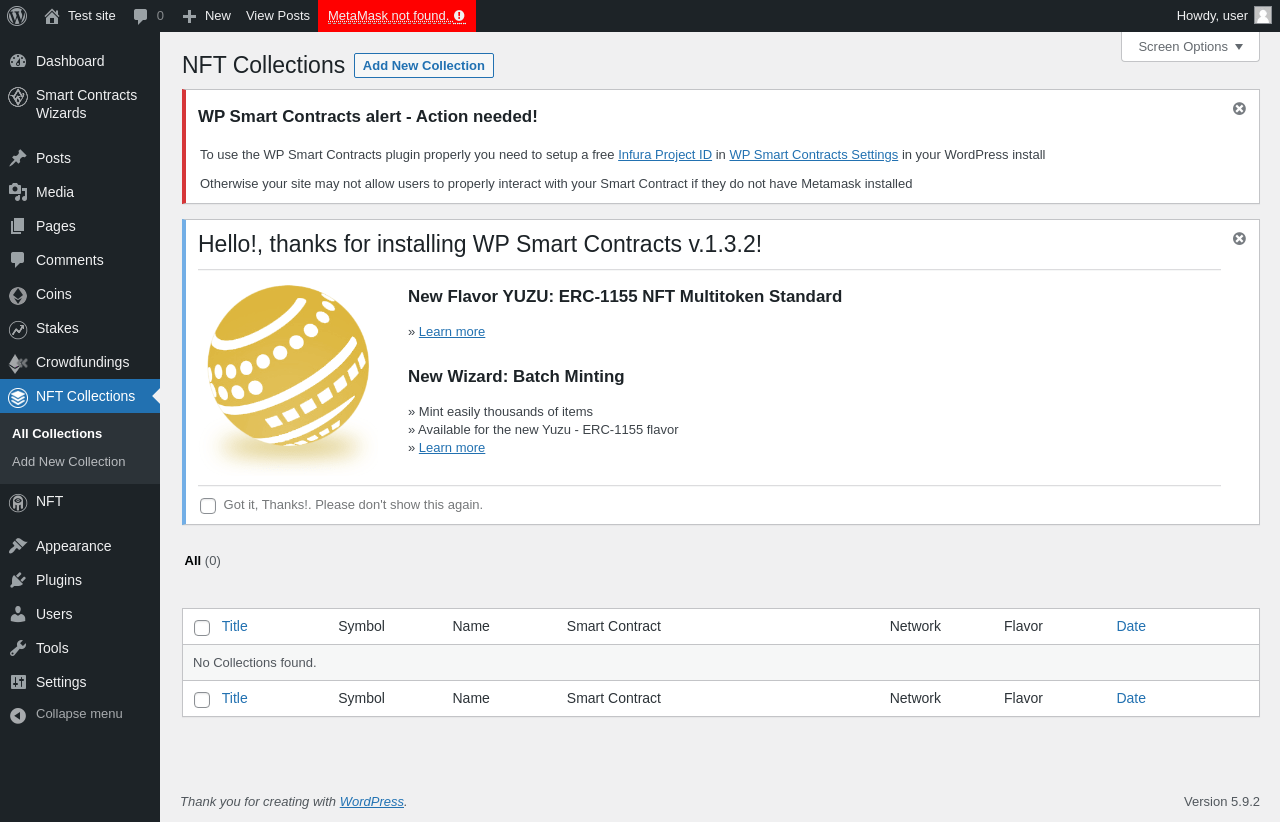Click the MetaMask not found red banner
This screenshot has width=1280, height=822.
[397, 16]
